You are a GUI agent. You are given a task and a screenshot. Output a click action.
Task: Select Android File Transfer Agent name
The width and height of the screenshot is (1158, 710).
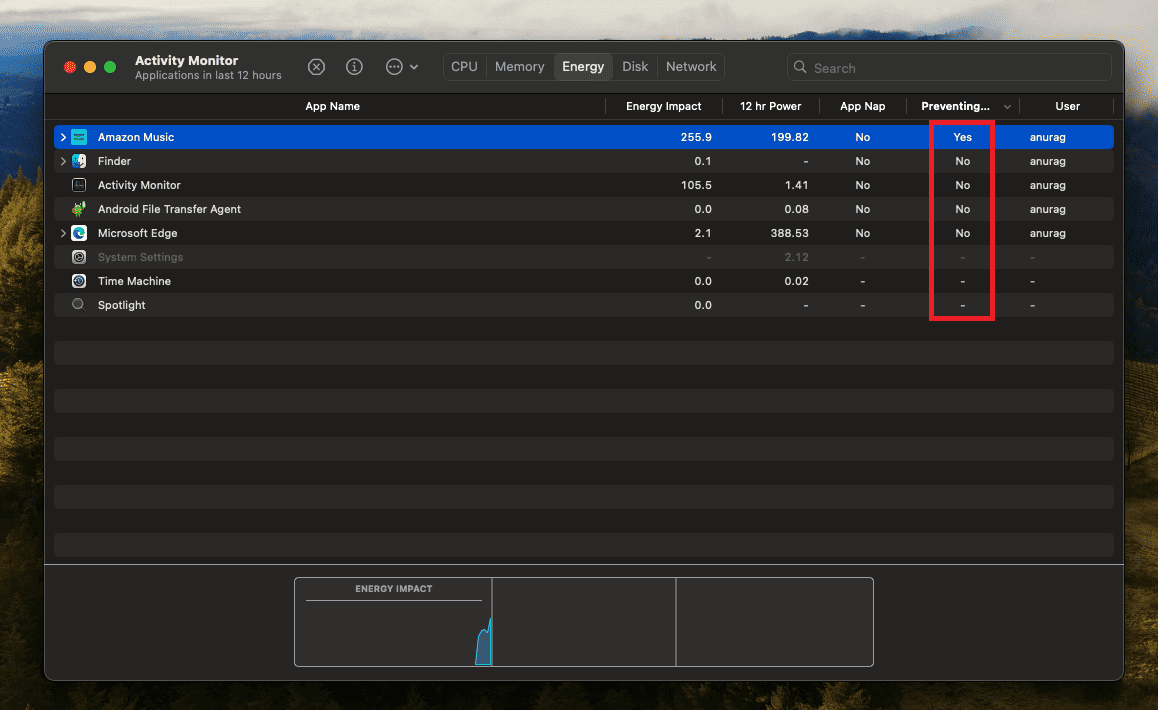pyautogui.click(x=169, y=209)
